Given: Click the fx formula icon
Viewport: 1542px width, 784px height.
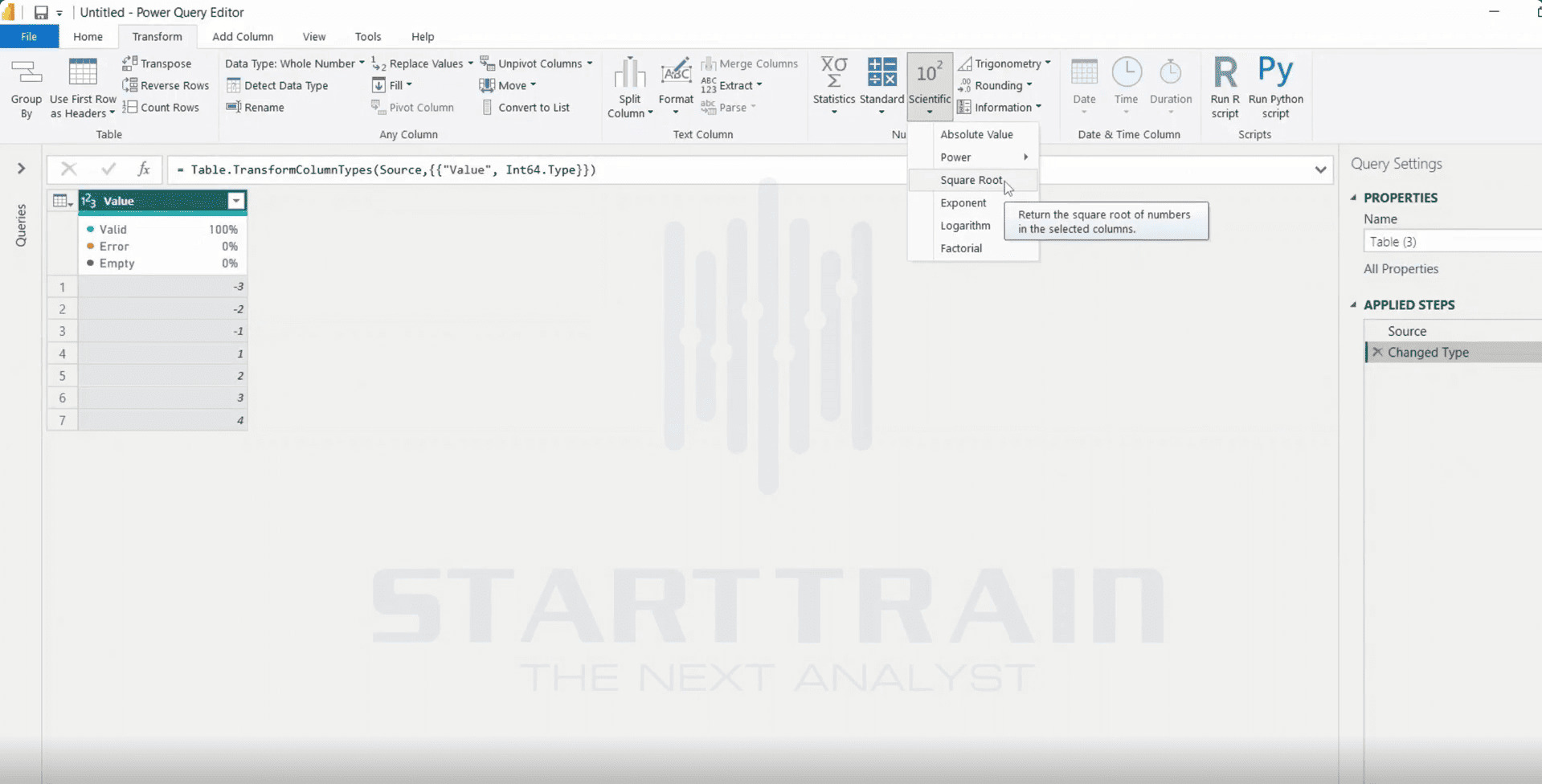Looking at the screenshot, I should click(x=144, y=169).
